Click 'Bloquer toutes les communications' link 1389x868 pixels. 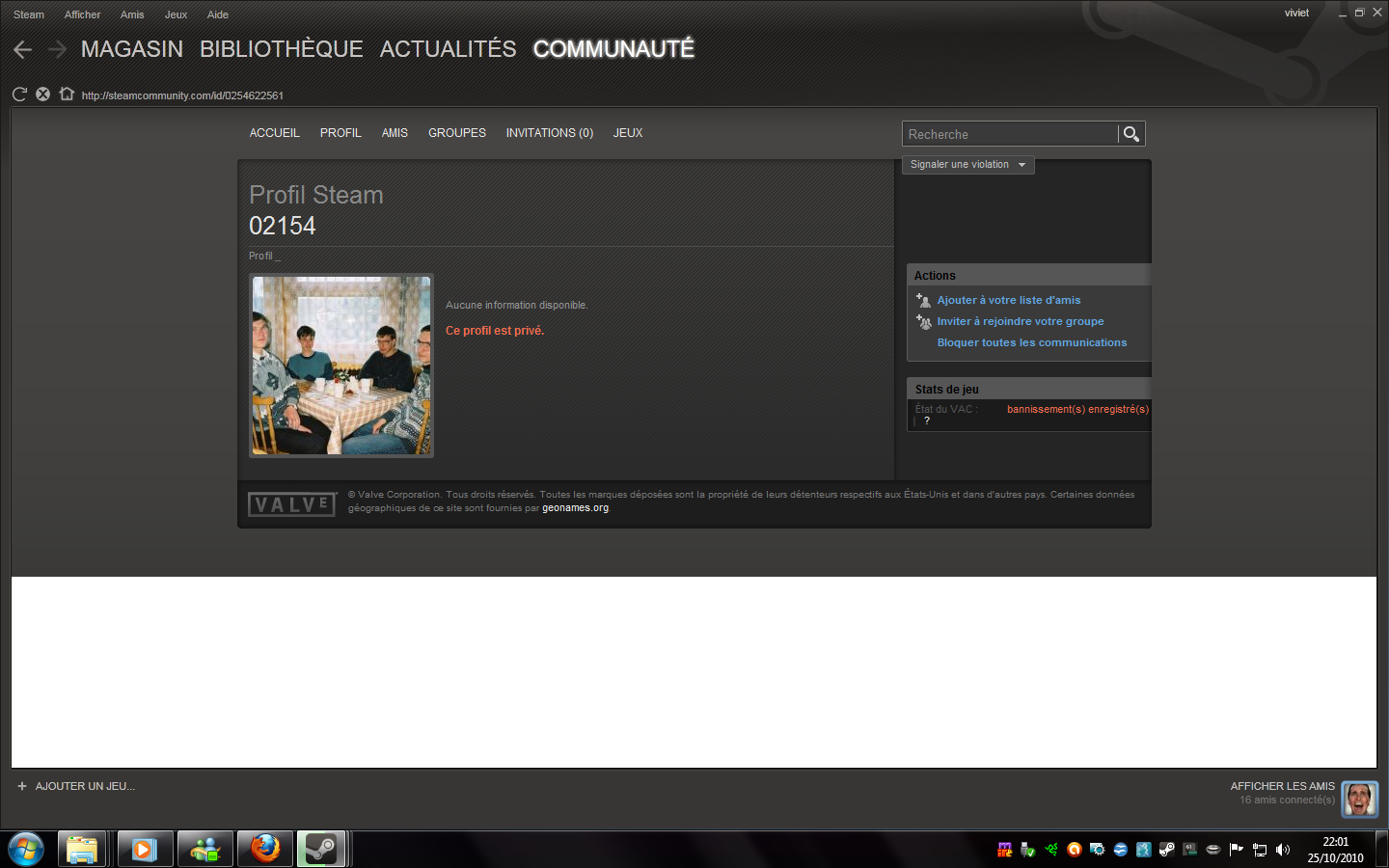pyautogui.click(x=1031, y=342)
